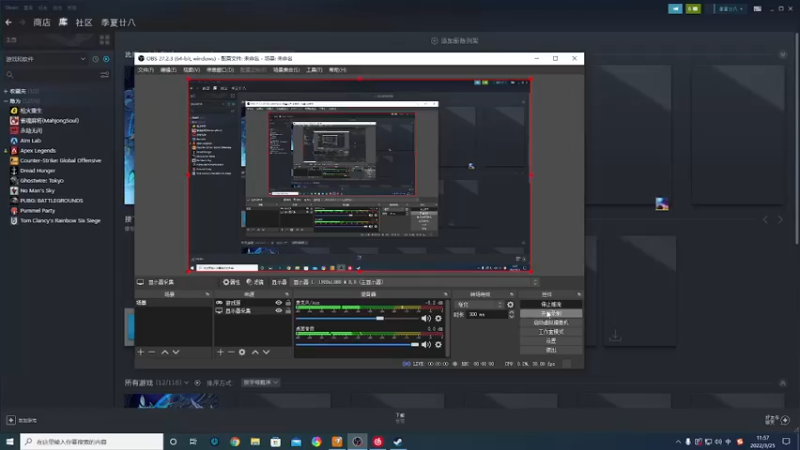Viewport: 800px width, 450px height.
Task: Open the OBS 编辑(E) menu
Action: (x=168, y=70)
